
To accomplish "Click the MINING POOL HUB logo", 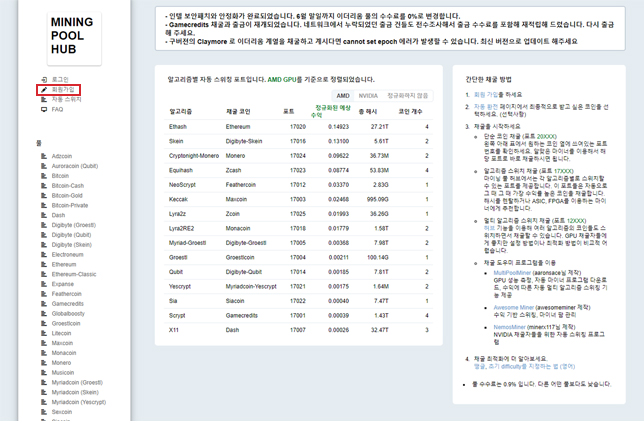I will [x=74, y=38].
